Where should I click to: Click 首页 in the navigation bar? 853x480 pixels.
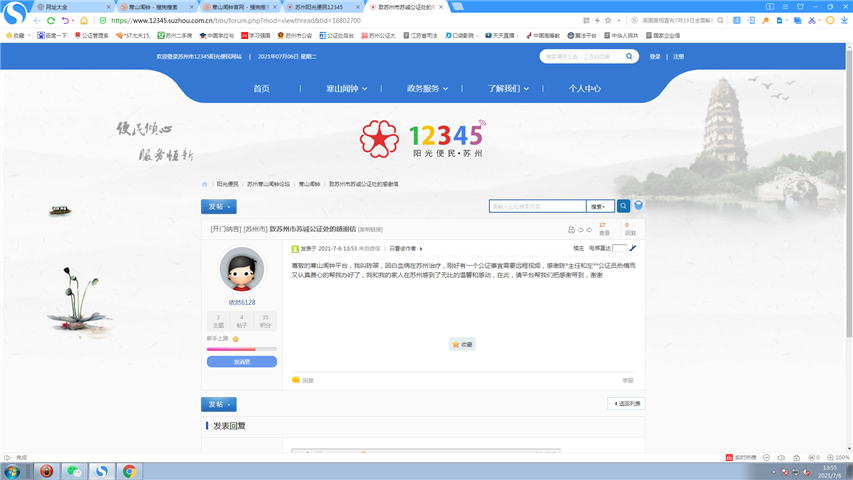coord(261,88)
